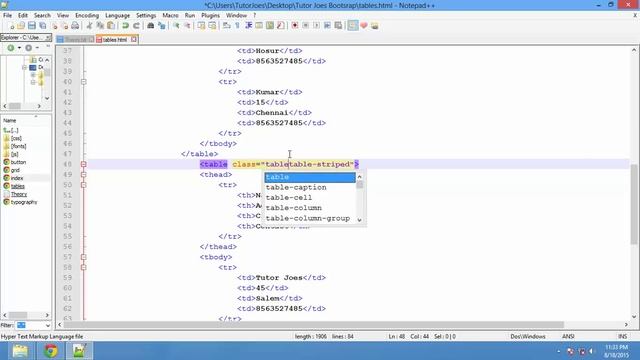The image size is (640, 360).
Task: Collapse the thead fold at line 49
Action: [x=84, y=175]
